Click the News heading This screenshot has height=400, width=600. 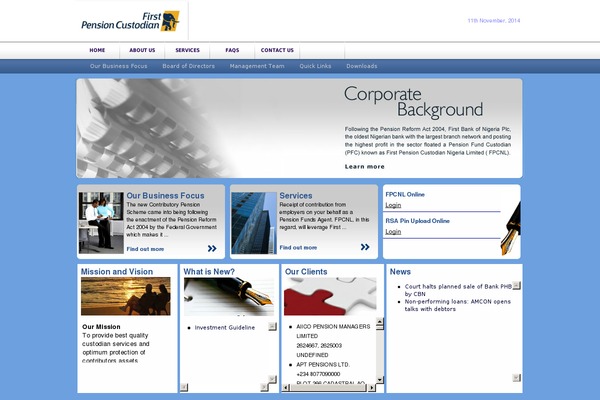[400, 272]
